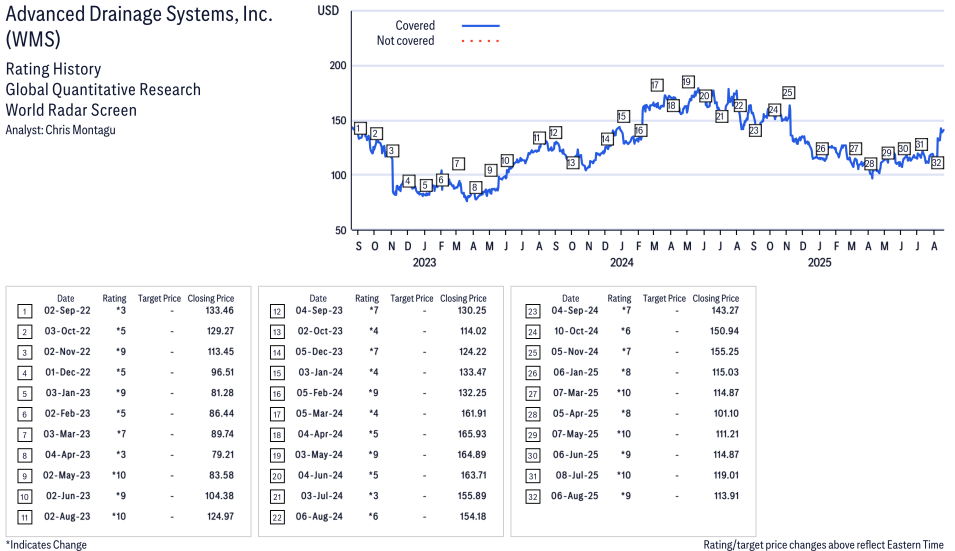Click chart marker 19 near the price peak
Viewport: 955px width, 551px height.
click(687, 82)
